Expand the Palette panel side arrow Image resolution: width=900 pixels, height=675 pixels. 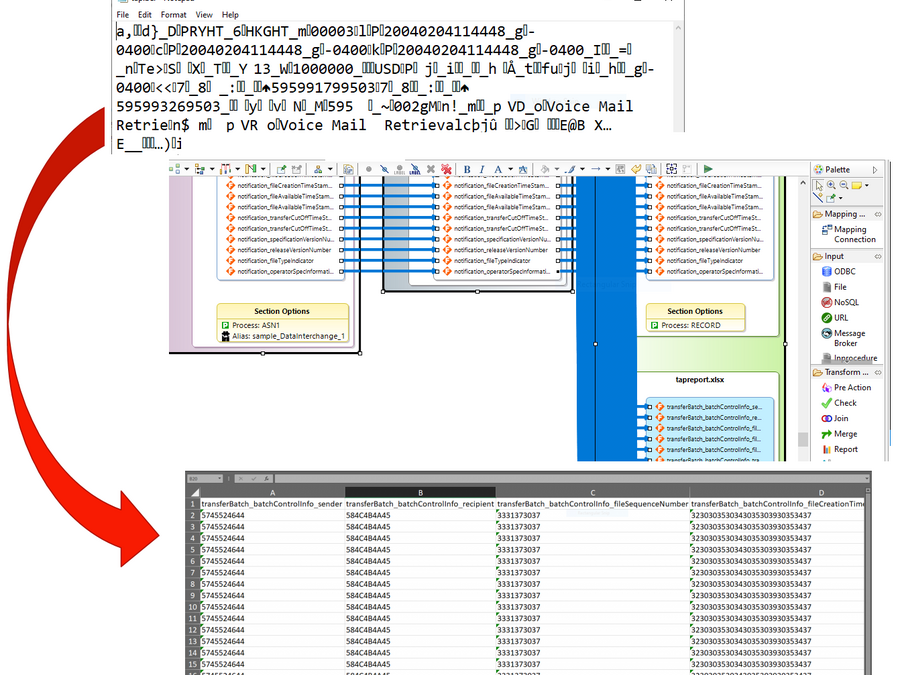coord(875,170)
